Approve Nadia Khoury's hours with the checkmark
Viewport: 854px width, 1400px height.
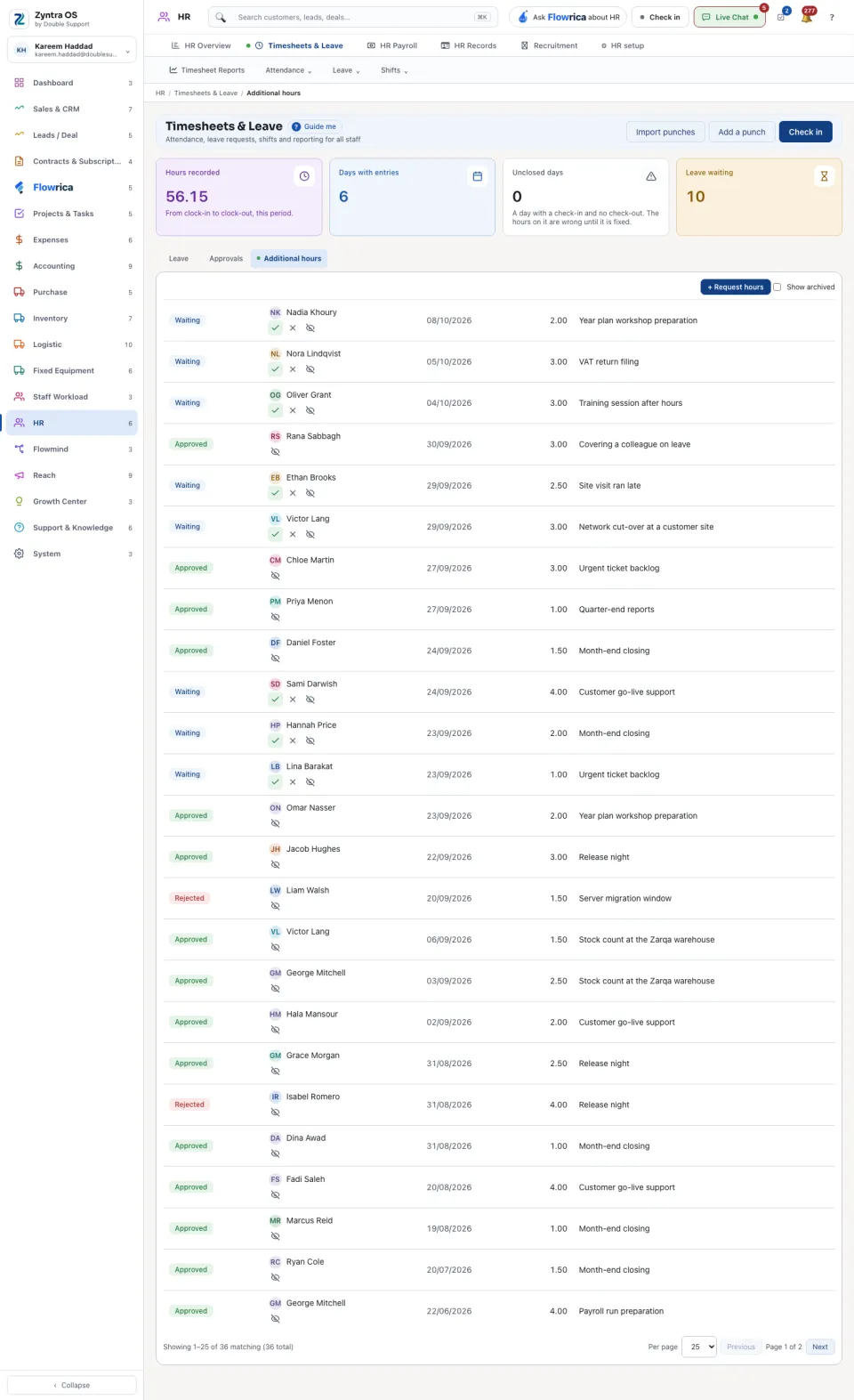pos(276,328)
